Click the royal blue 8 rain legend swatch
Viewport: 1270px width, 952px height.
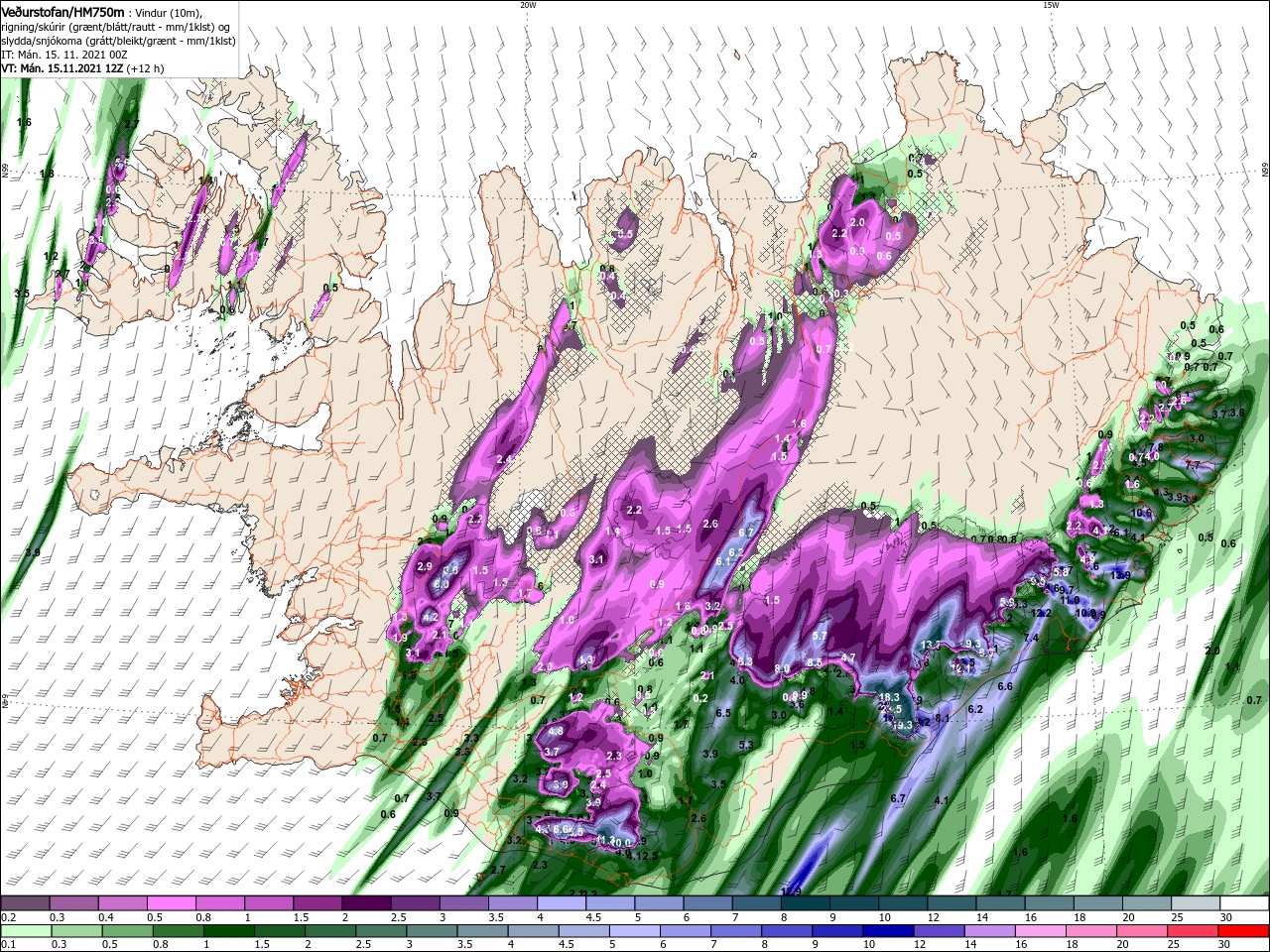pyautogui.click(x=788, y=931)
